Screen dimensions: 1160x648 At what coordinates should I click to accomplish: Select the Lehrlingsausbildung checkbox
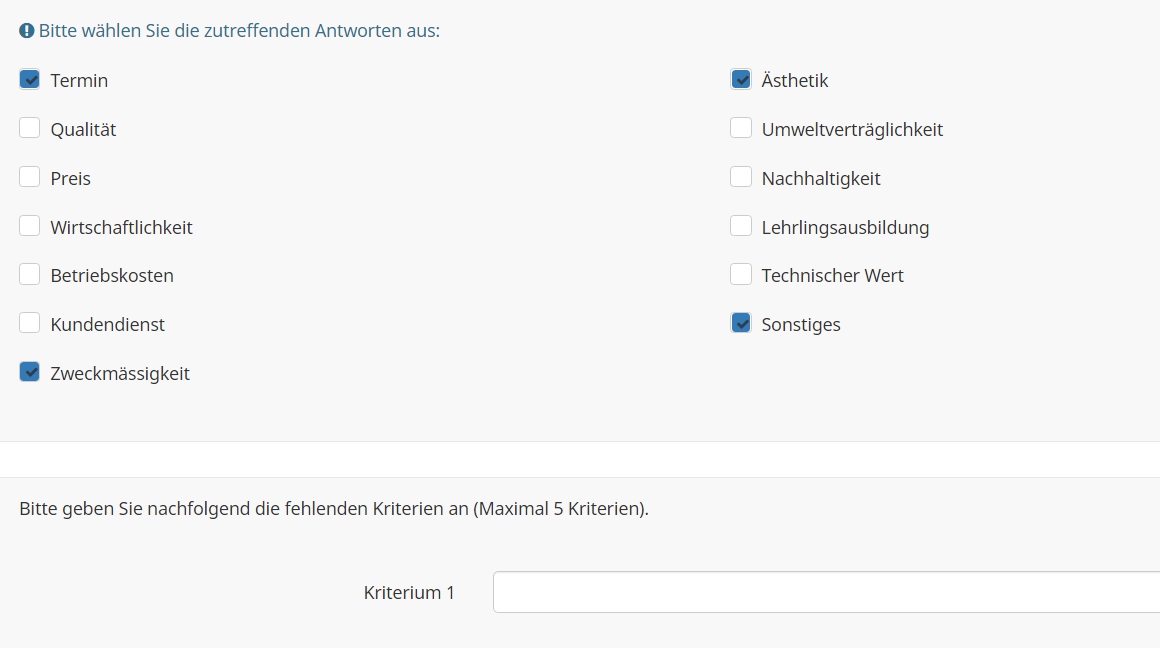[x=741, y=227]
